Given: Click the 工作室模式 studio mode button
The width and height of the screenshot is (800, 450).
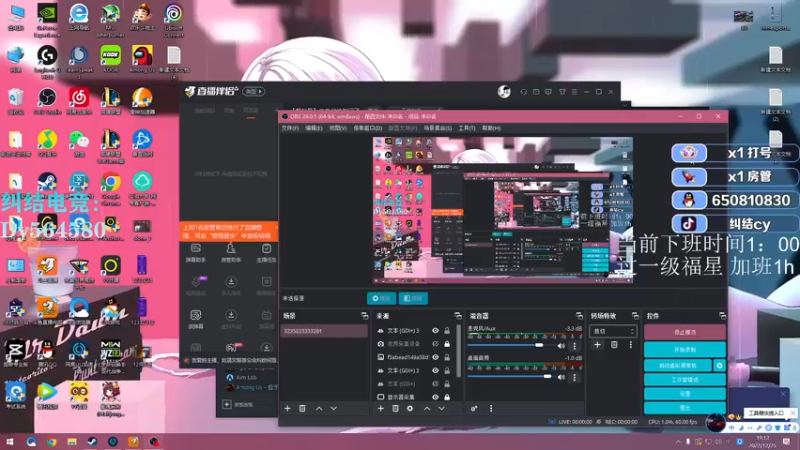Looking at the screenshot, I should (x=685, y=380).
